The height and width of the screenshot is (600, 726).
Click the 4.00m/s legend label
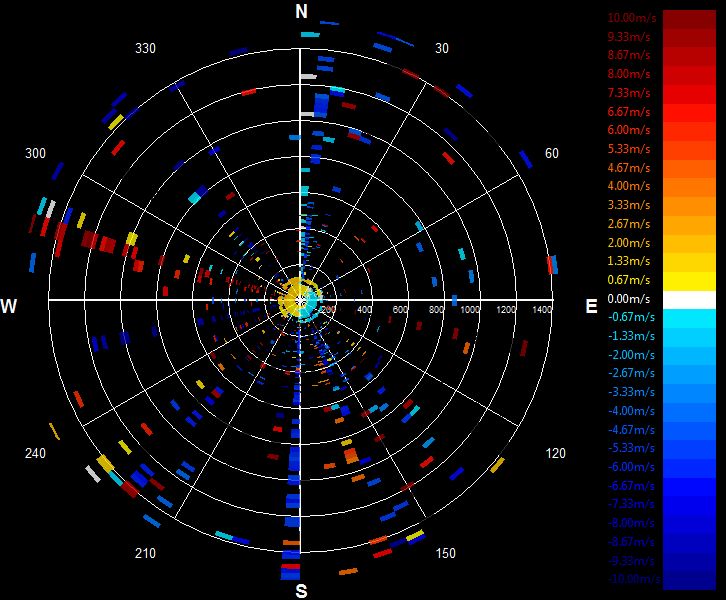(629, 186)
